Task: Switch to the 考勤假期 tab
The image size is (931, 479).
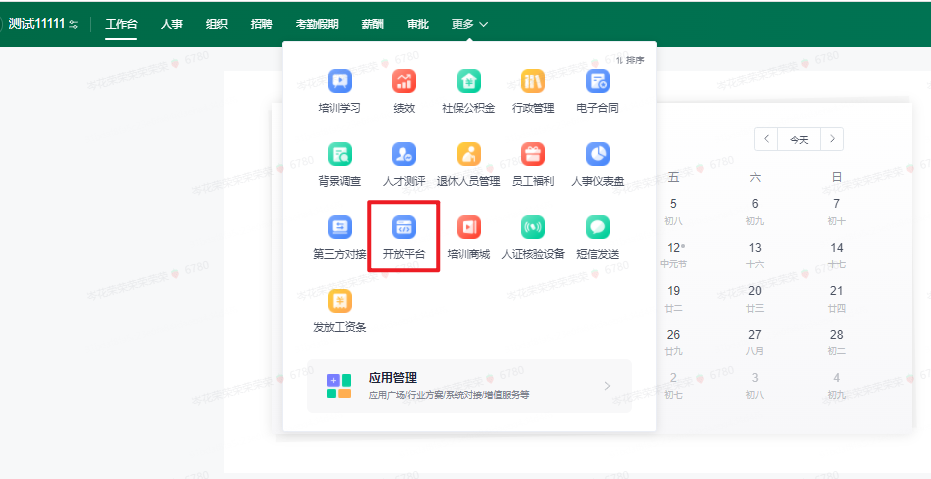Action: click(317, 24)
